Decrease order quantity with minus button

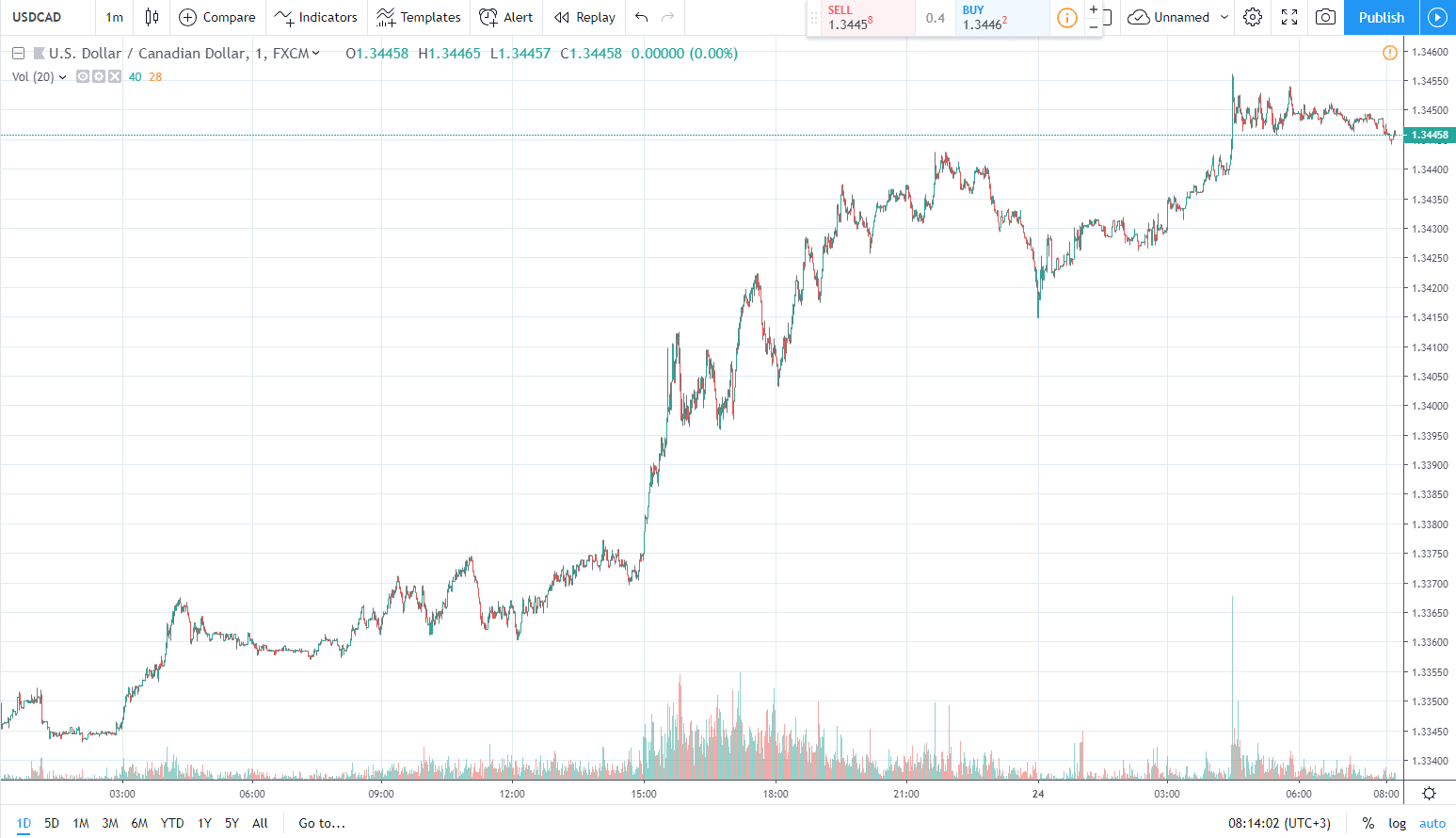click(1094, 26)
